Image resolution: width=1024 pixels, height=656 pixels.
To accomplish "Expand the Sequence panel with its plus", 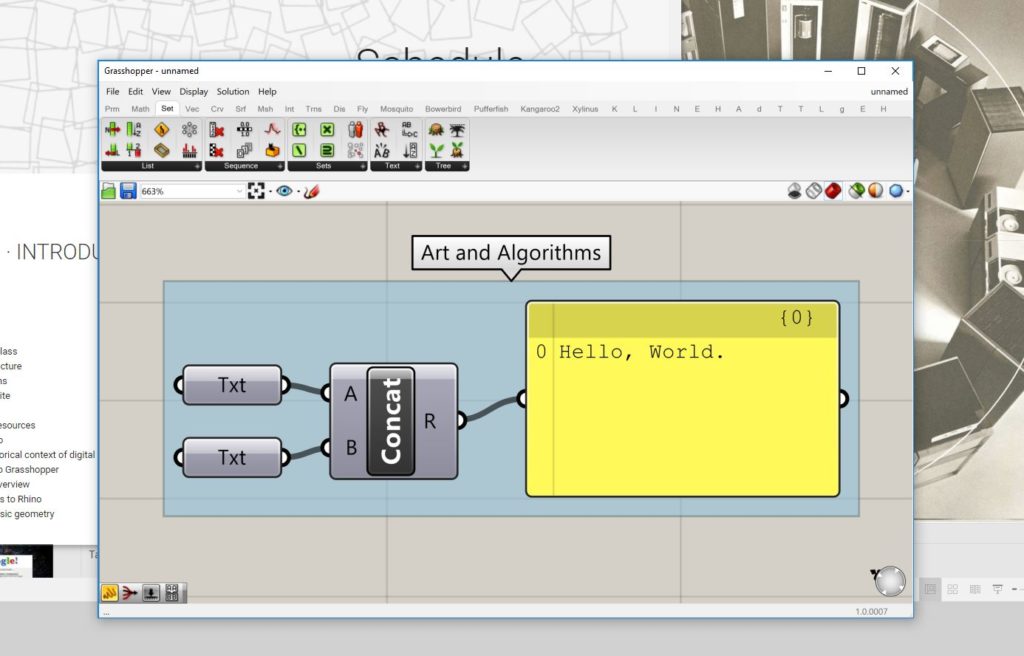I will [x=280, y=166].
